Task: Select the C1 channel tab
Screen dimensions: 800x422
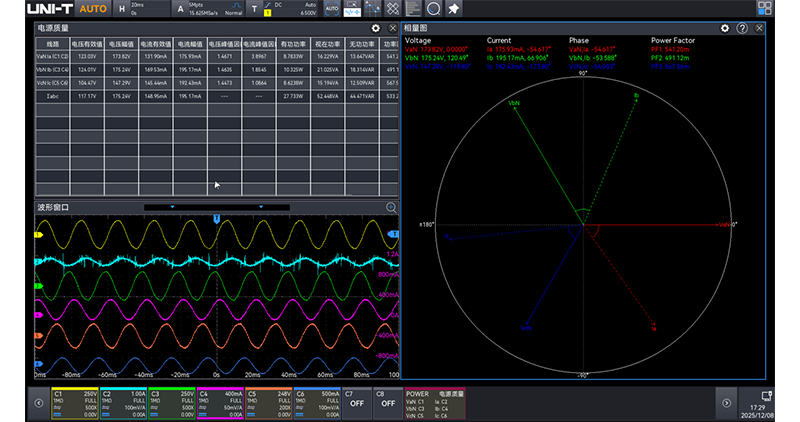Action: coord(74,402)
